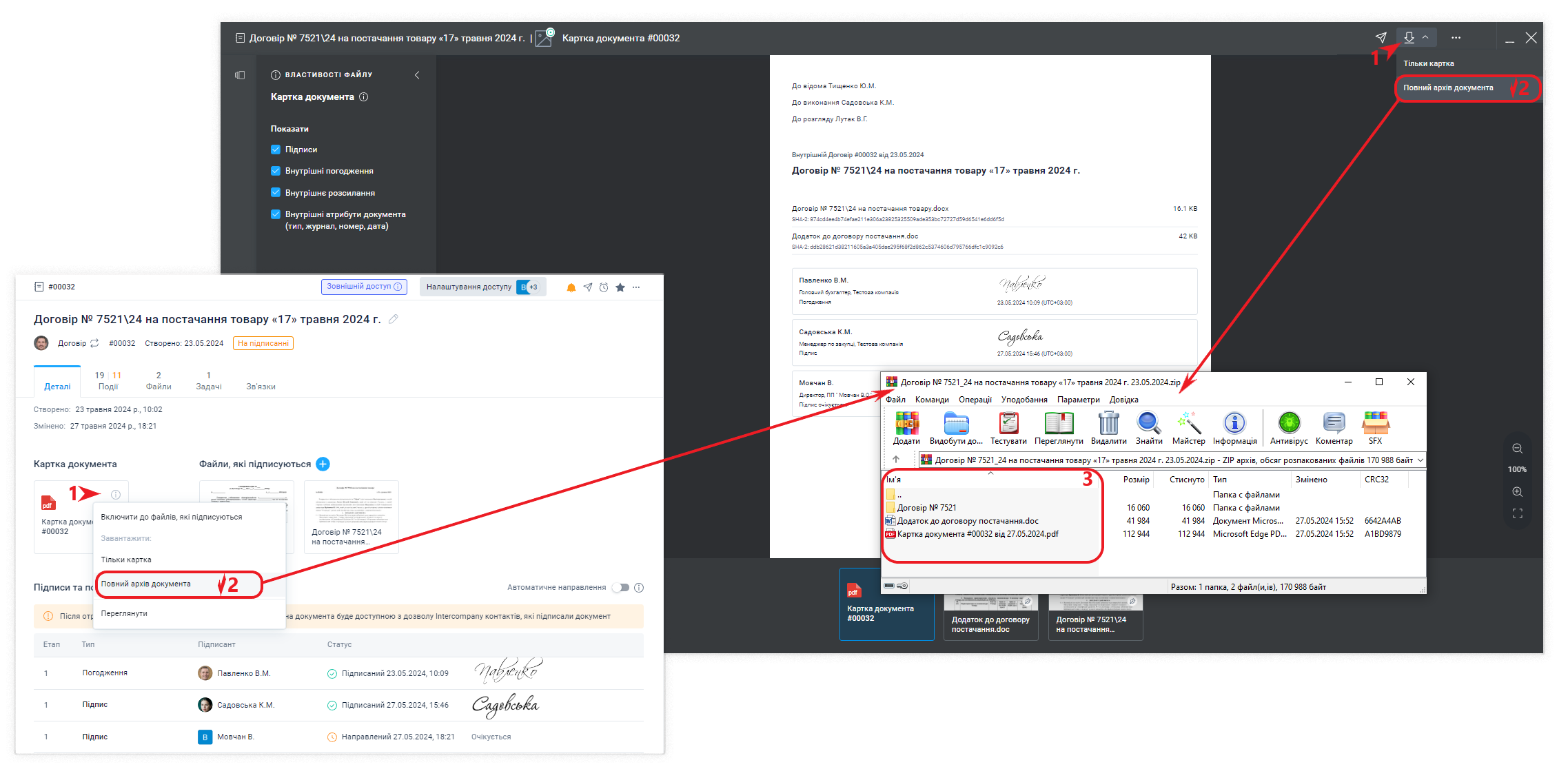The height and width of the screenshot is (769, 1568).
Task: Click the zoom out magnifier icon
Action: click(x=1517, y=449)
